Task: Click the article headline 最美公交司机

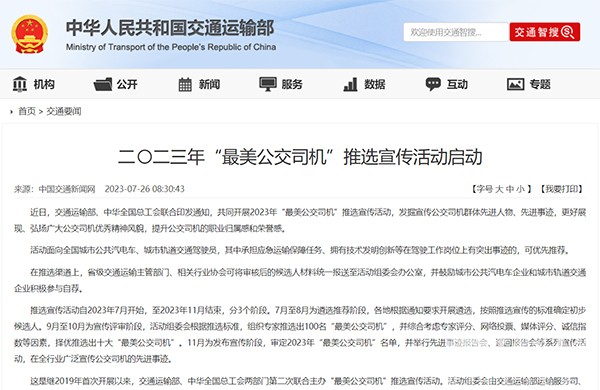Action: (x=300, y=157)
